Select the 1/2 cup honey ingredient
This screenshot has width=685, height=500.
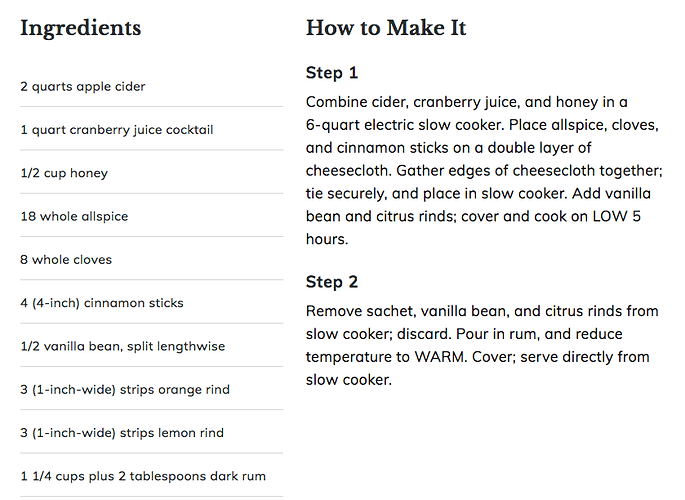click(64, 173)
